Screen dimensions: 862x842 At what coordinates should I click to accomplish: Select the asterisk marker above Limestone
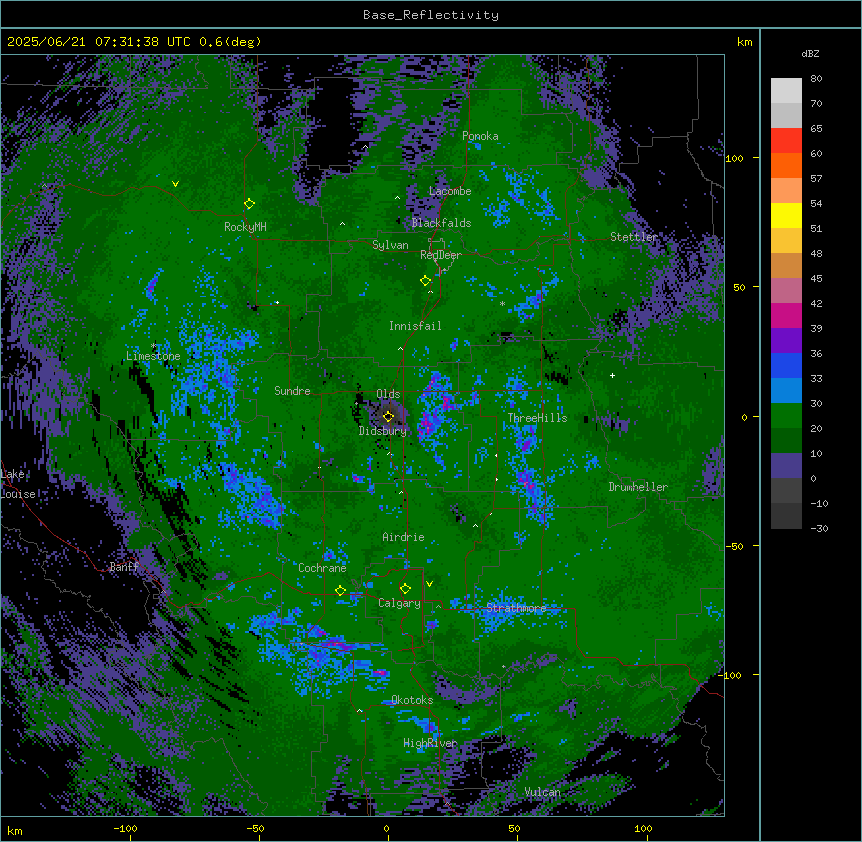coord(154,346)
